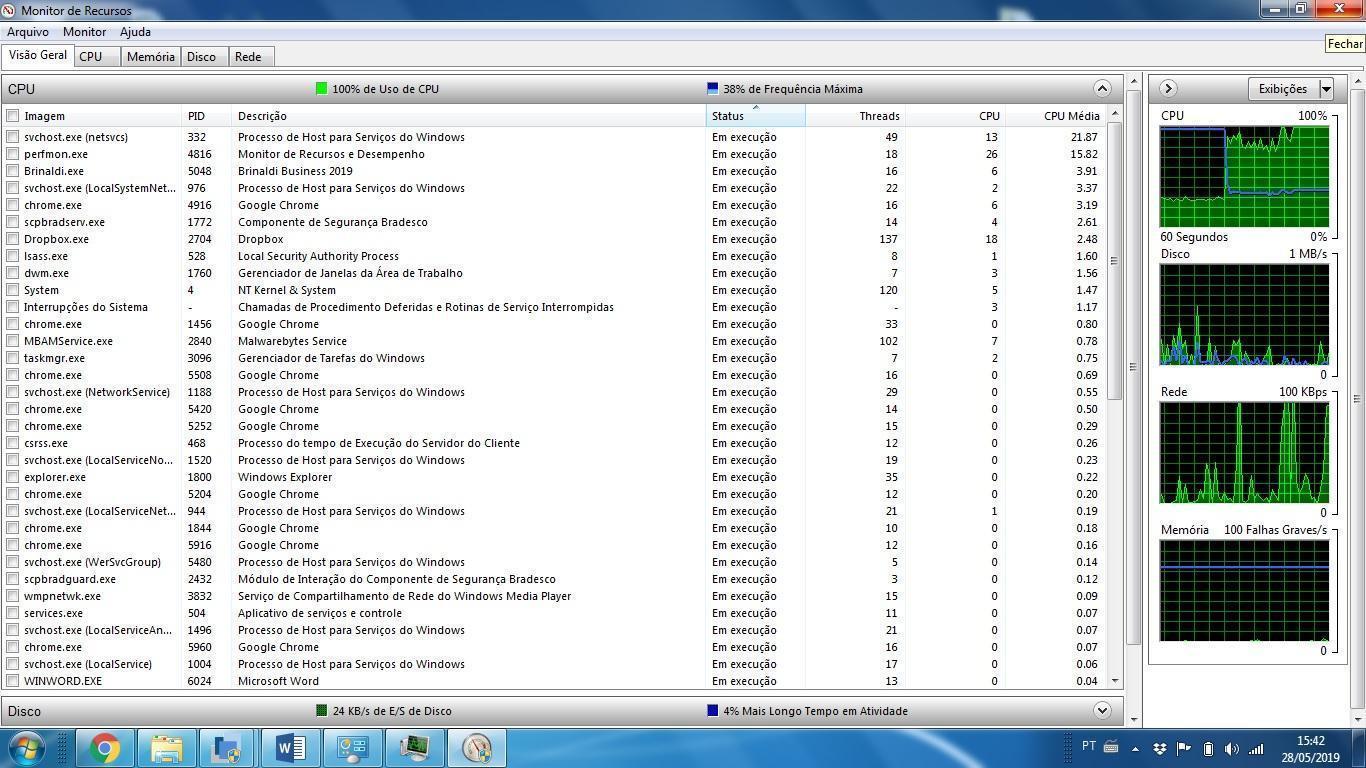This screenshot has height=768, width=1366.
Task: Check the taskmgr.exe process checkbox
Action: 12,358
